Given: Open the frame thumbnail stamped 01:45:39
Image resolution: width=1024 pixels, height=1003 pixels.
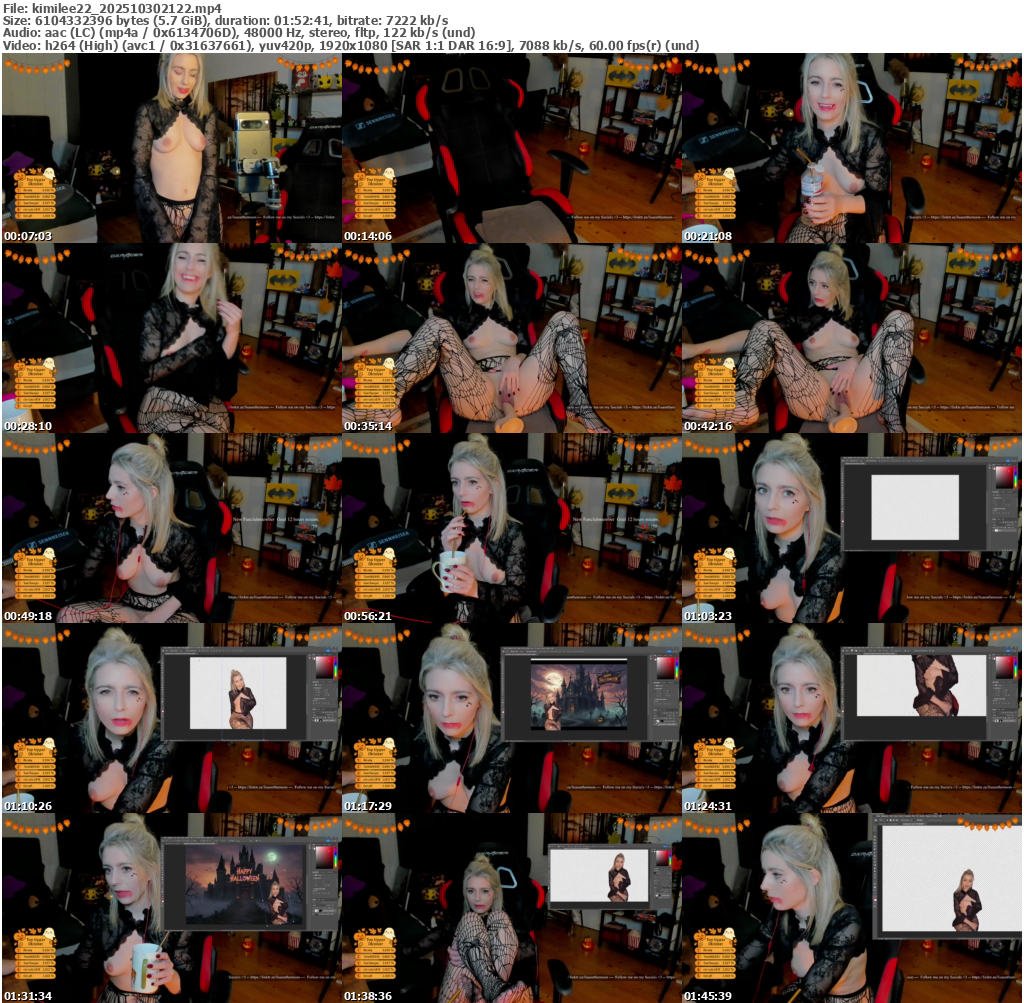Looking at the screenshot, I should (852, 908).
